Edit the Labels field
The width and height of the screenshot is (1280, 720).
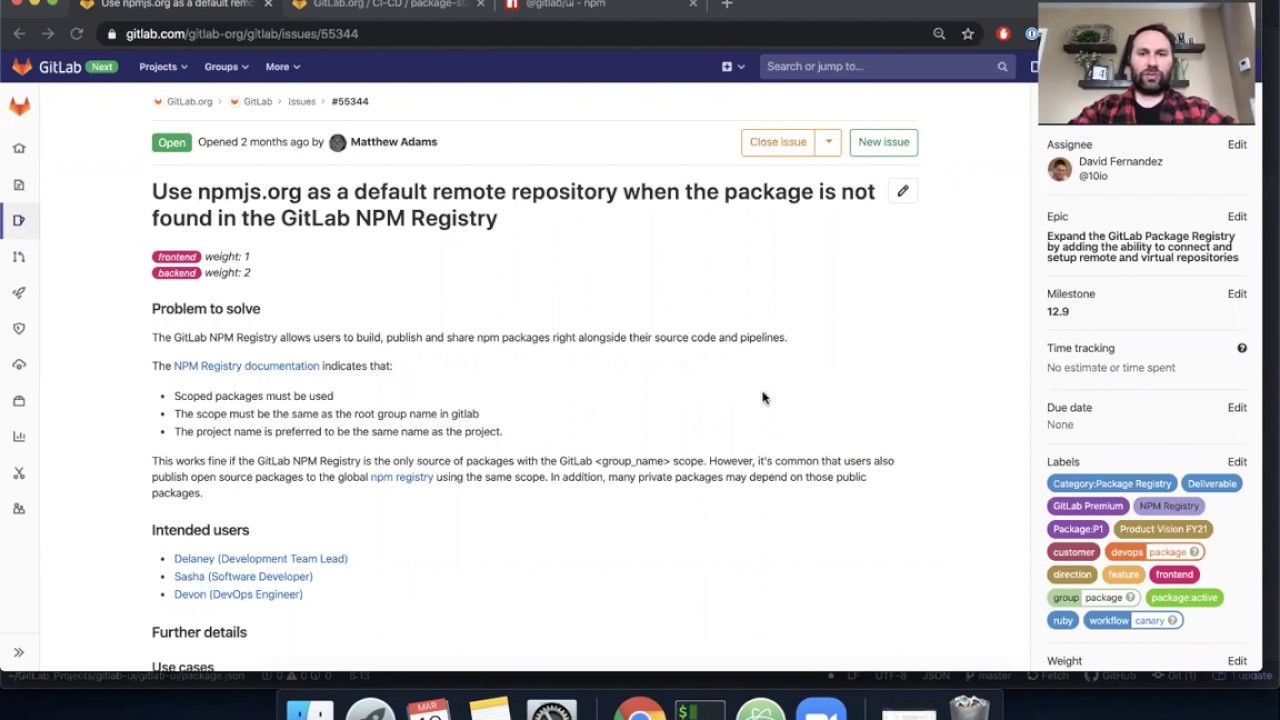pyautogui.click(x=1237, y=462)
